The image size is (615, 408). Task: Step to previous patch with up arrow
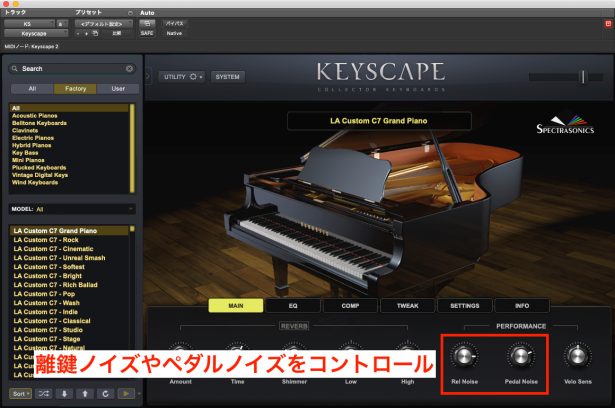[85, 393]
